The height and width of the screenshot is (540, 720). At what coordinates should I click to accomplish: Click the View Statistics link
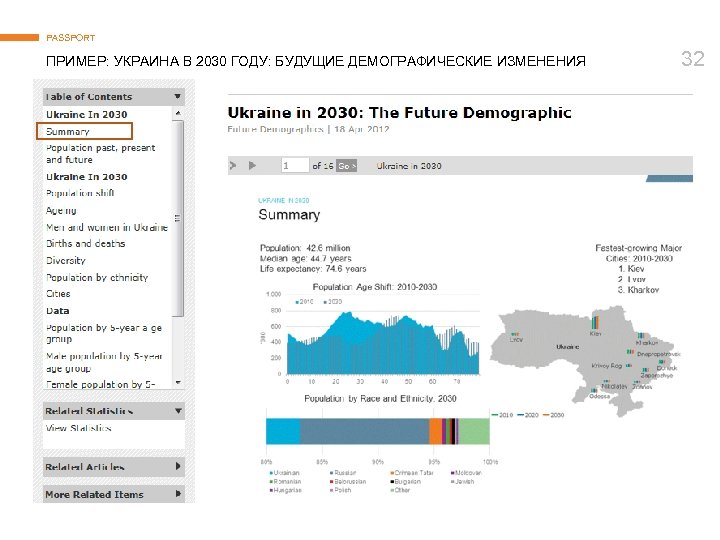coord(79,428)
